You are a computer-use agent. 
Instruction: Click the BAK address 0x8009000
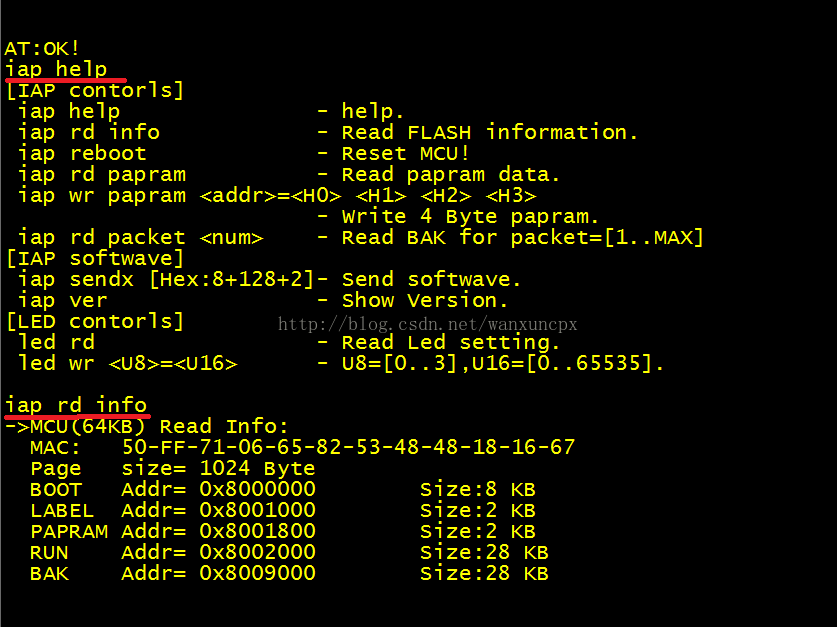pyautogui.click(x=257, y=573)
